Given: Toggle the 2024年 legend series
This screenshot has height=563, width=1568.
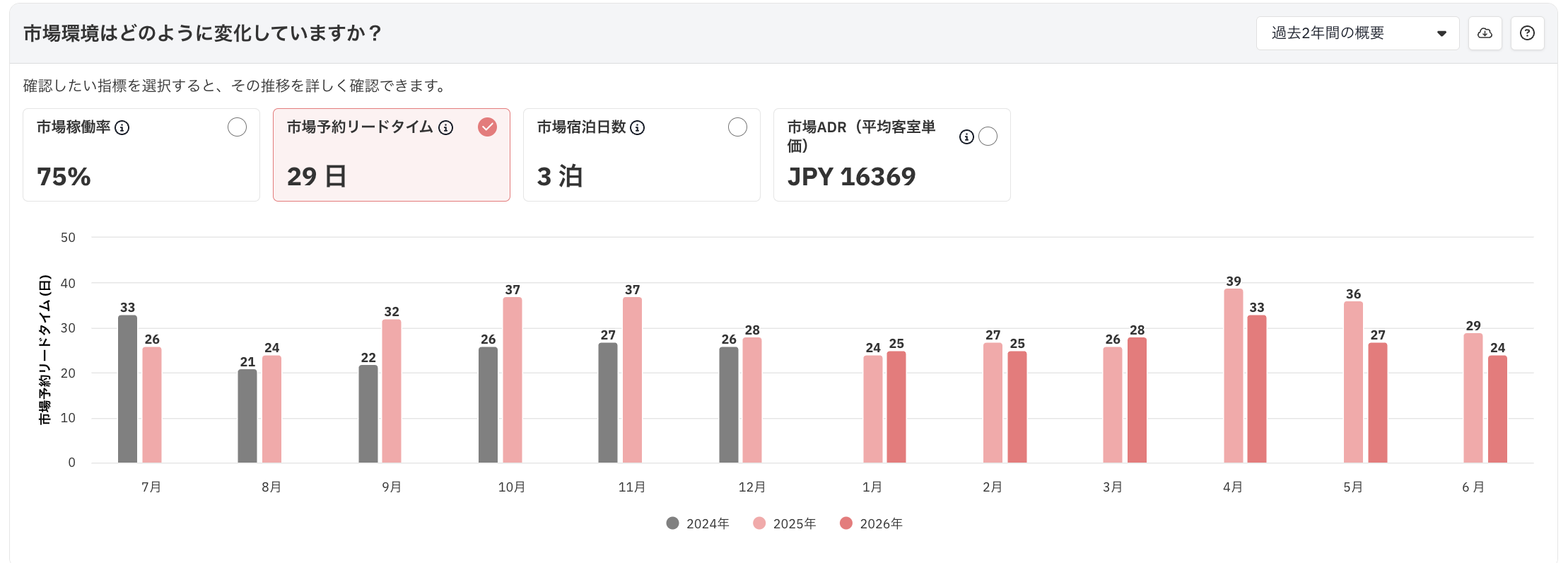Looking at the screenshot, I should [698, 523].
